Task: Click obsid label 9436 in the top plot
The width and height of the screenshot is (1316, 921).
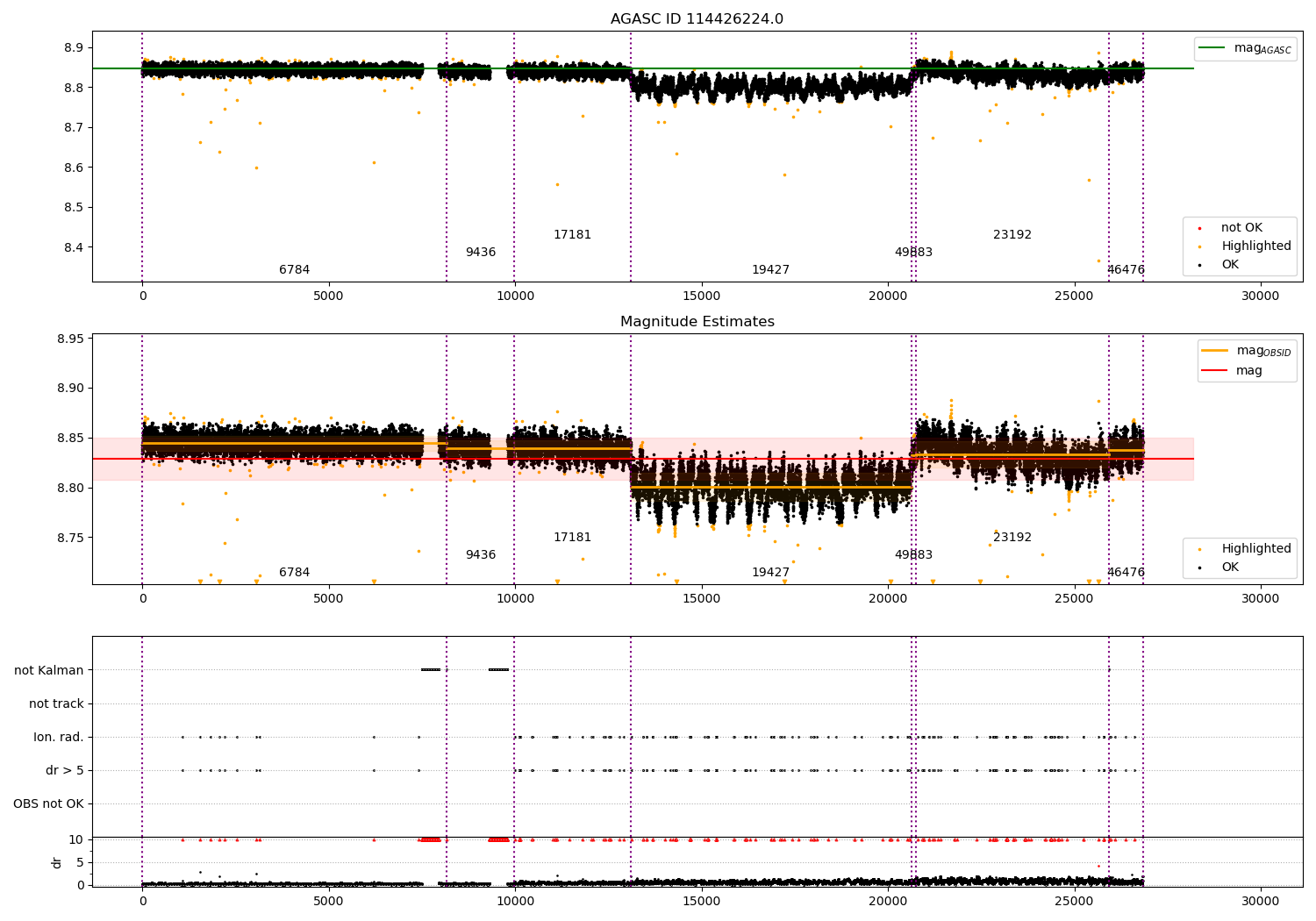Action: (481, 253)
